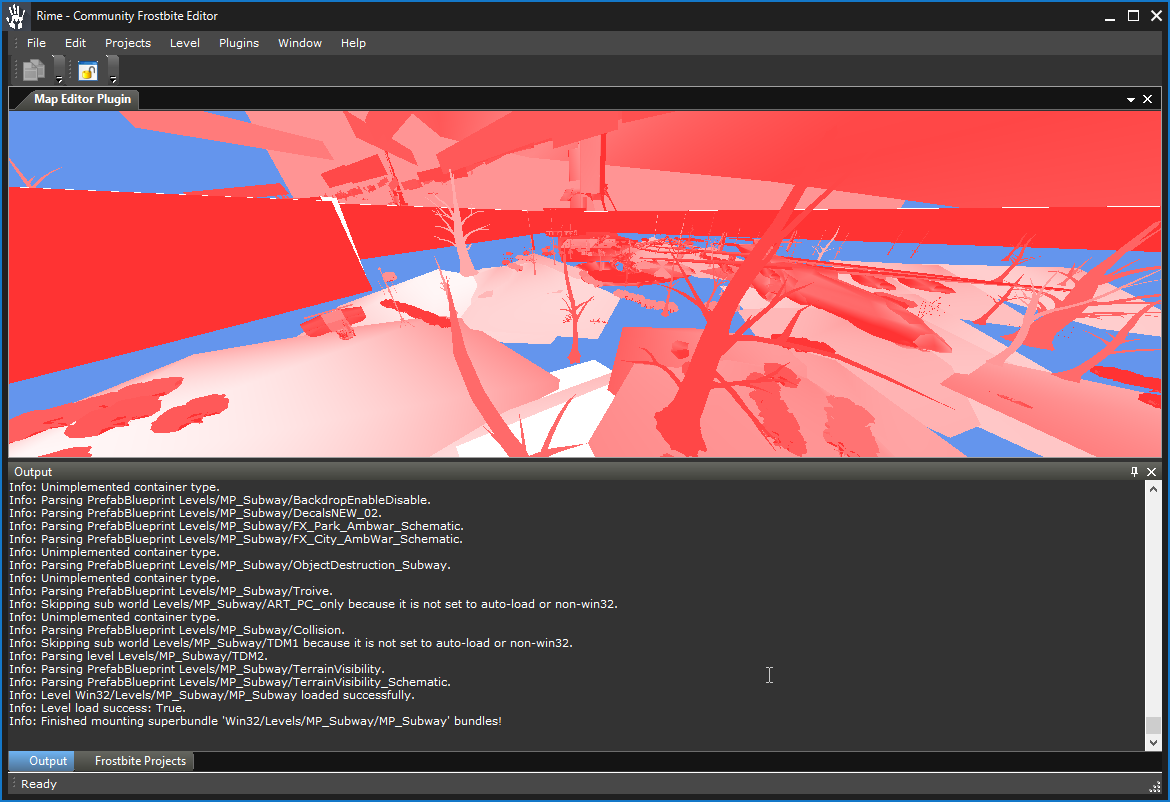Click the grayed copy documents toolbar icon
The height and width of the screenshot is (802, 1170).
coord(34,71)
